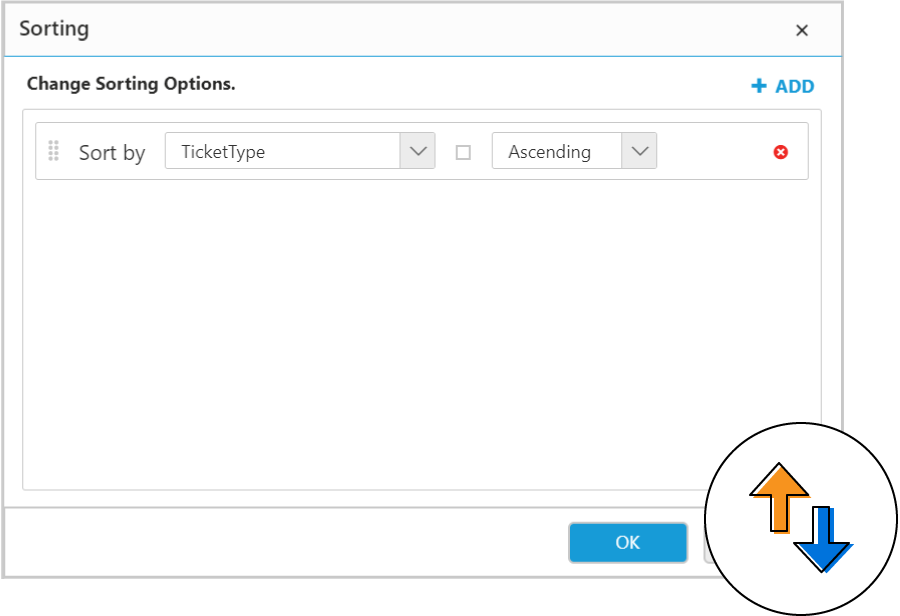
Task: Click the Sort by label
Action: pos(112,152)
